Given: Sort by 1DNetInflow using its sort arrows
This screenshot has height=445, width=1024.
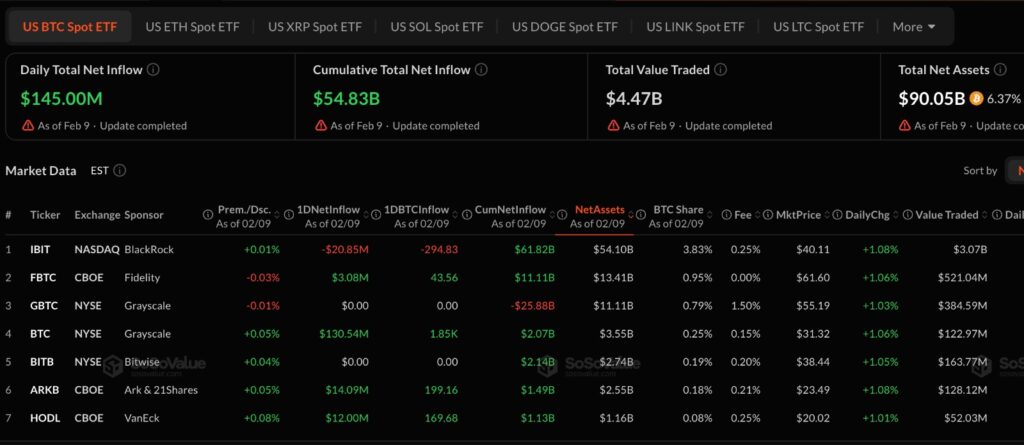Looking at the screenshot, I should (366, 215).
